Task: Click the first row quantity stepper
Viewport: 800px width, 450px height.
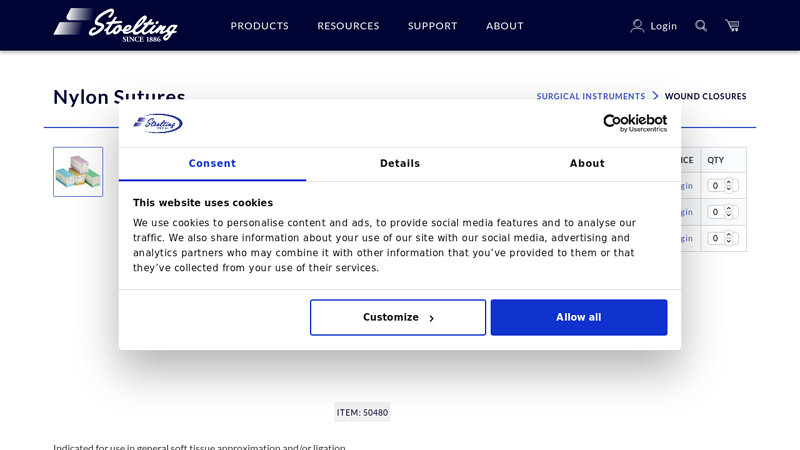Action: (729, 185)
